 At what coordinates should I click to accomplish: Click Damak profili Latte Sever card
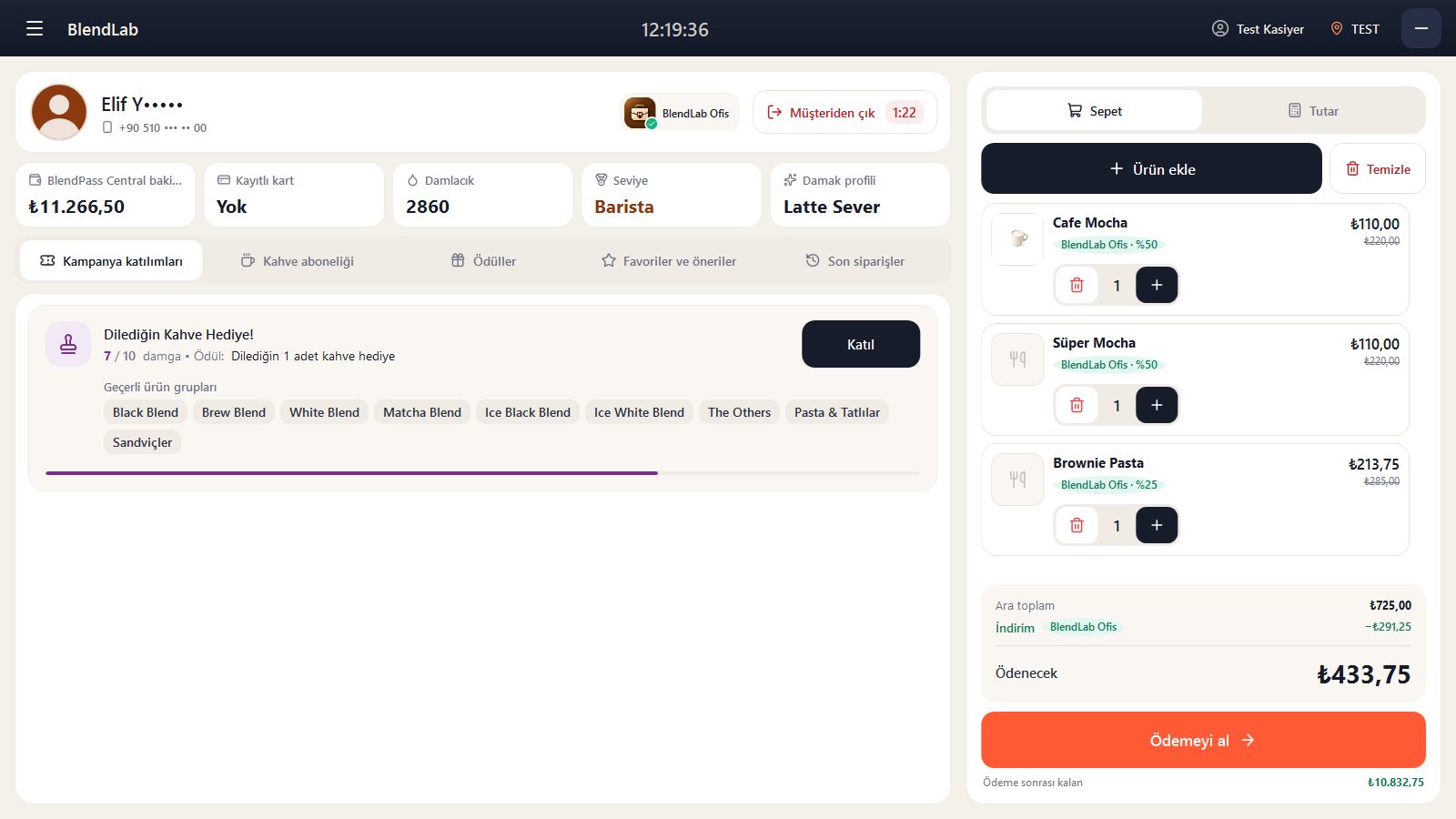pos(861,195)
